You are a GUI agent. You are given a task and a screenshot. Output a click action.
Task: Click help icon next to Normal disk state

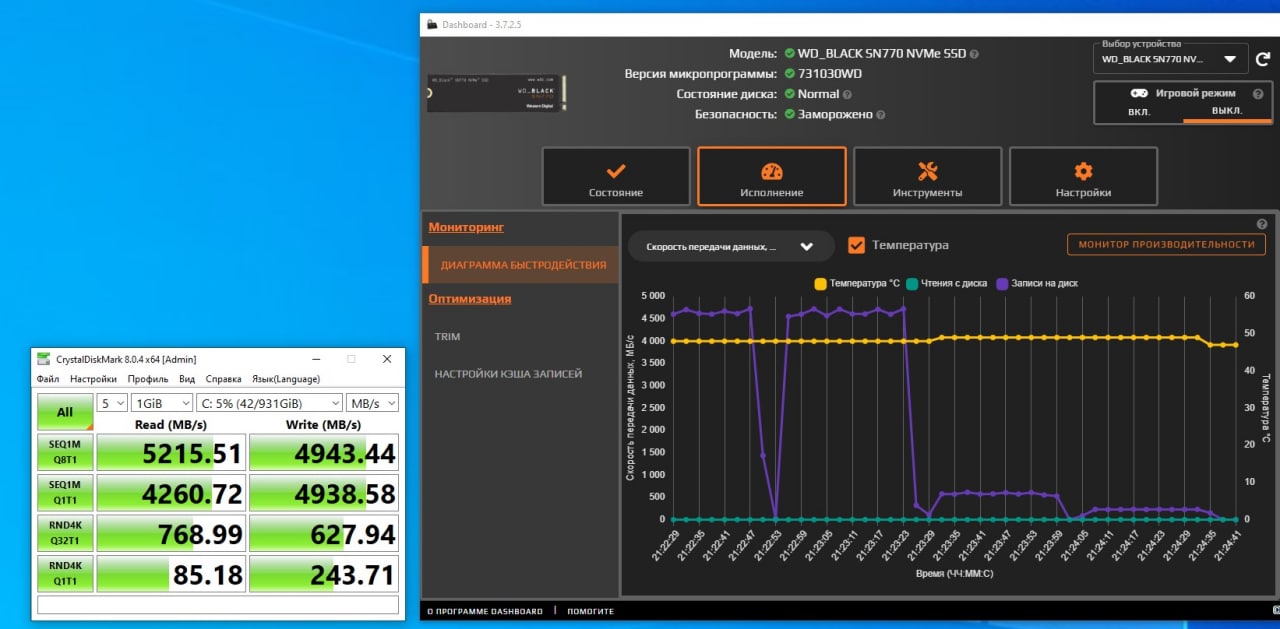click(847, 94)
